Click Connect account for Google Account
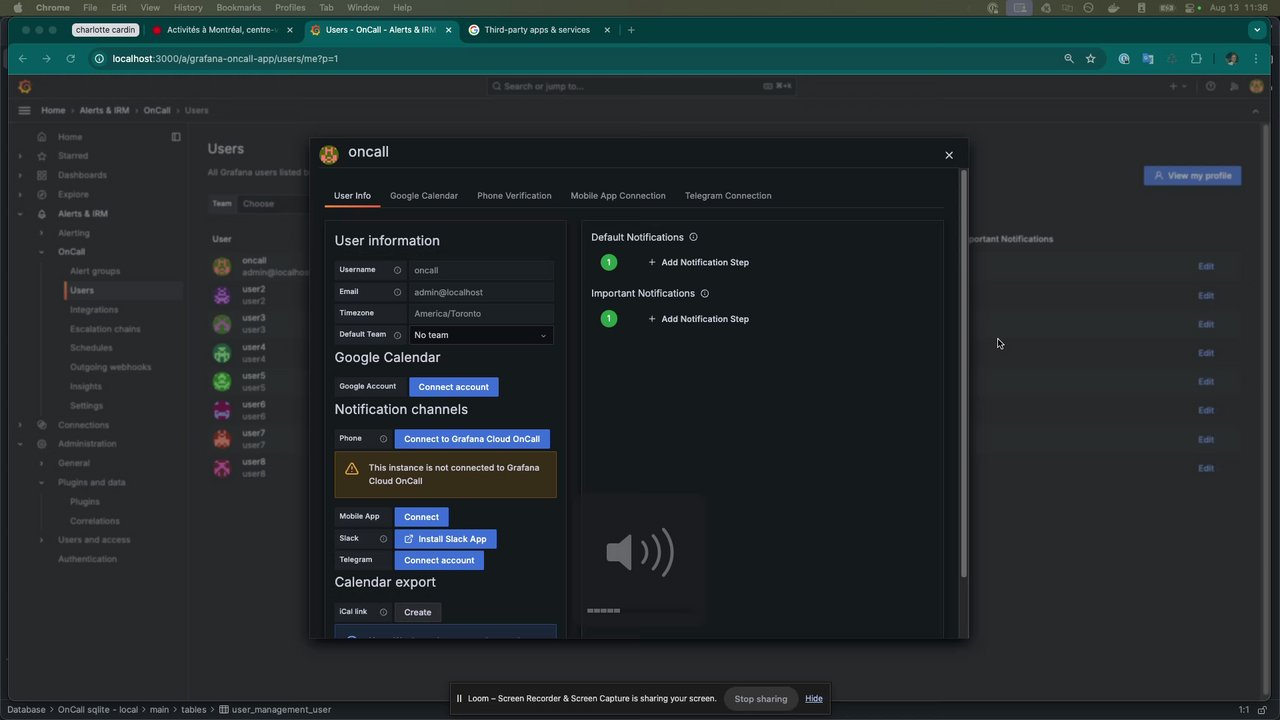Screen dimensions: 1280x720 453,387
